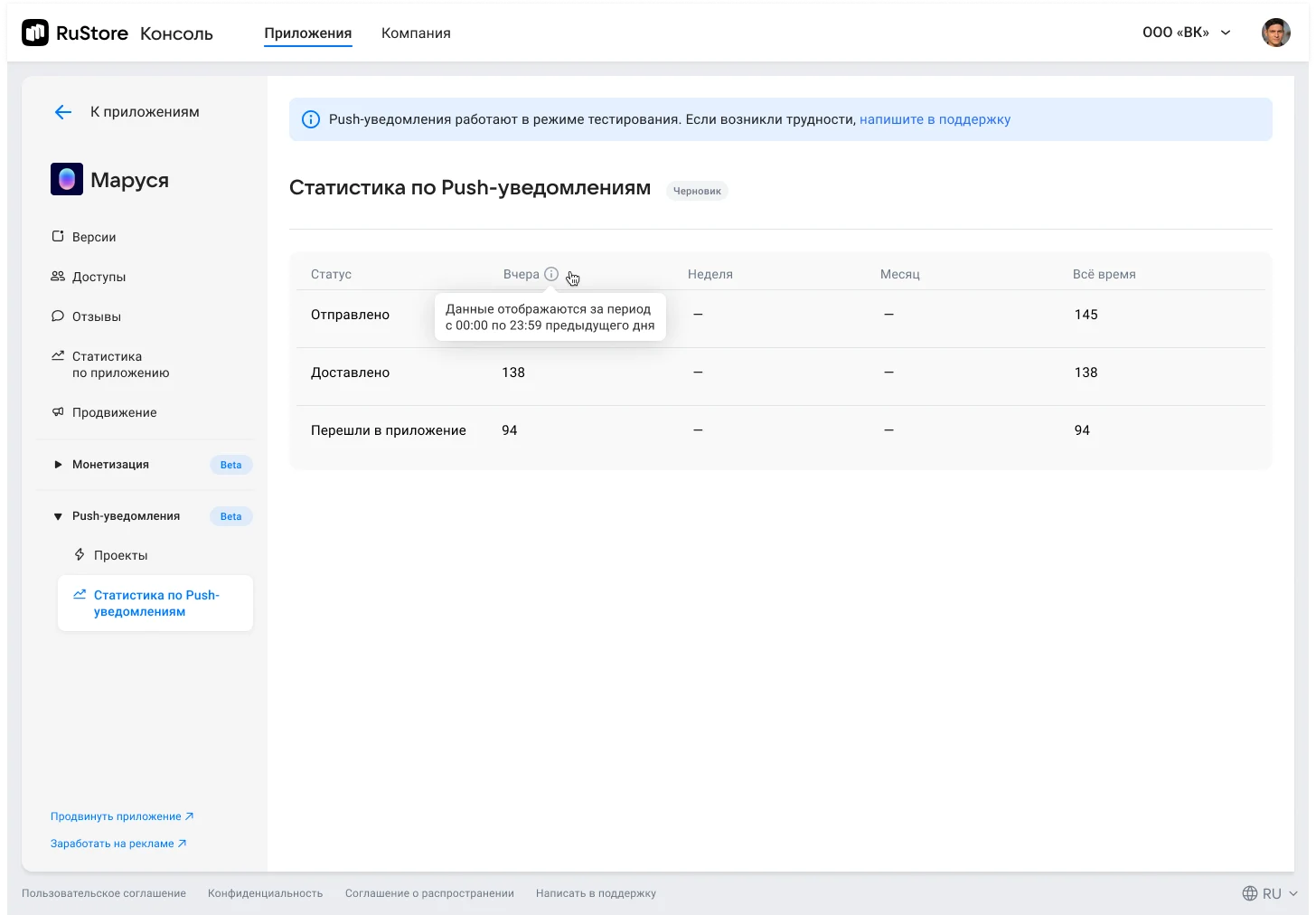
Task: Click the info icon next to Вчера
Action: pos(551,274)
